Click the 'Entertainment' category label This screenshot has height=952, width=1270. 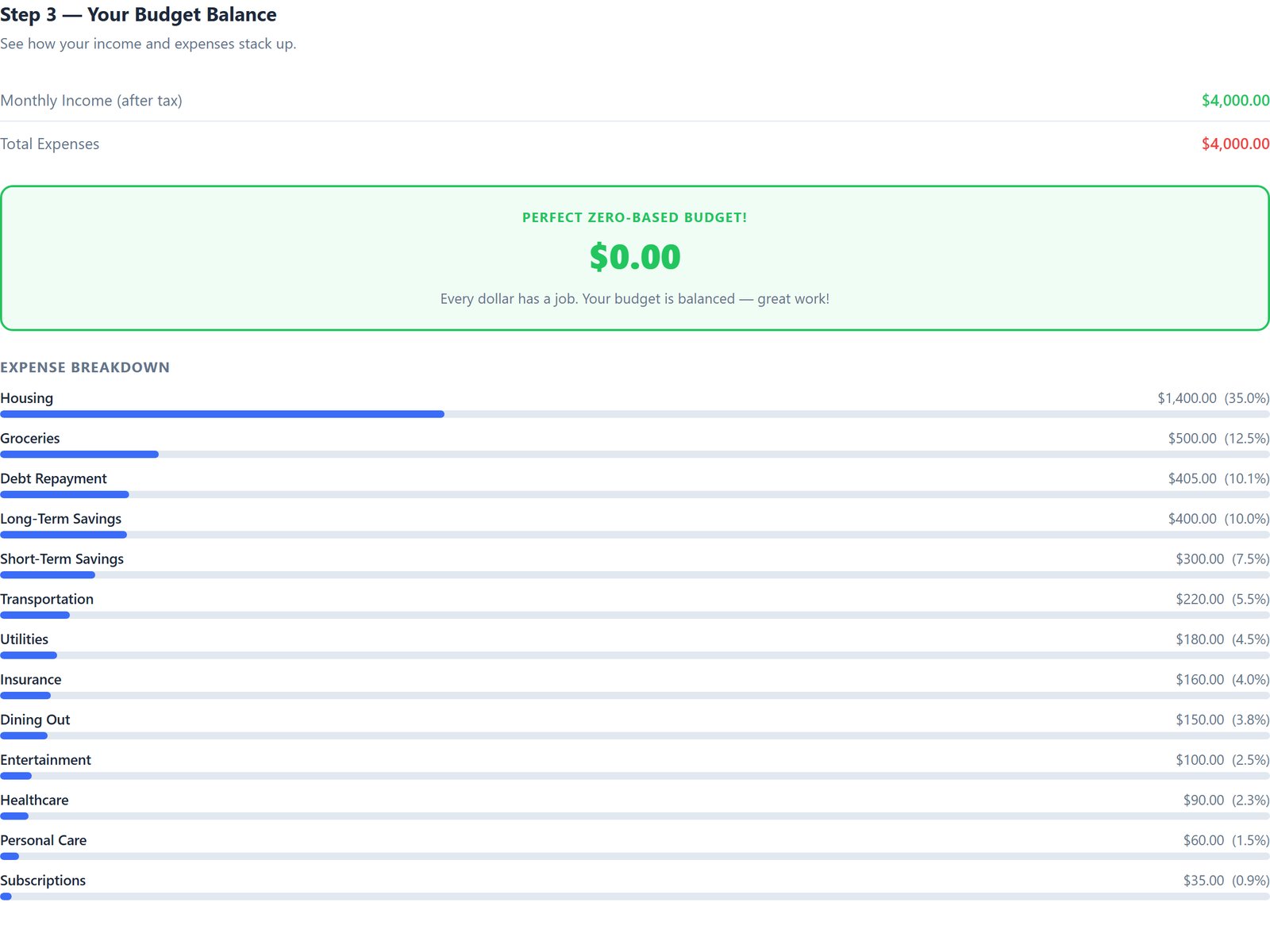pos(46,760)
